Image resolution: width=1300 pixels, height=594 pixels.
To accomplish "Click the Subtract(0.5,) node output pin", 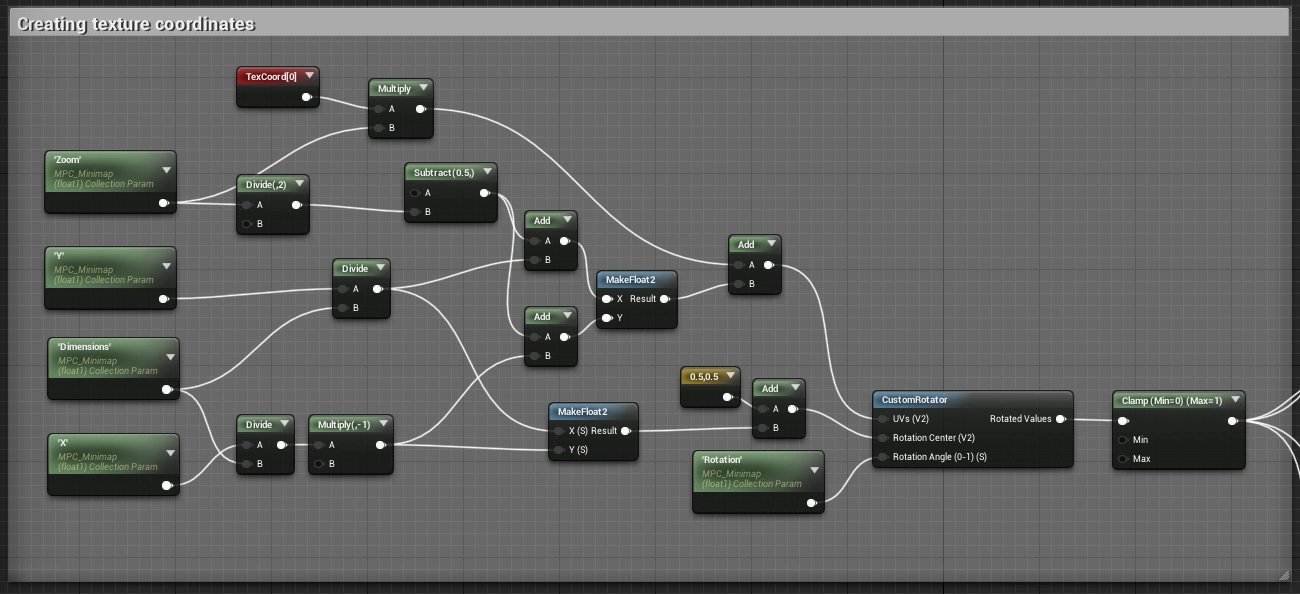I will click(484, 193).
